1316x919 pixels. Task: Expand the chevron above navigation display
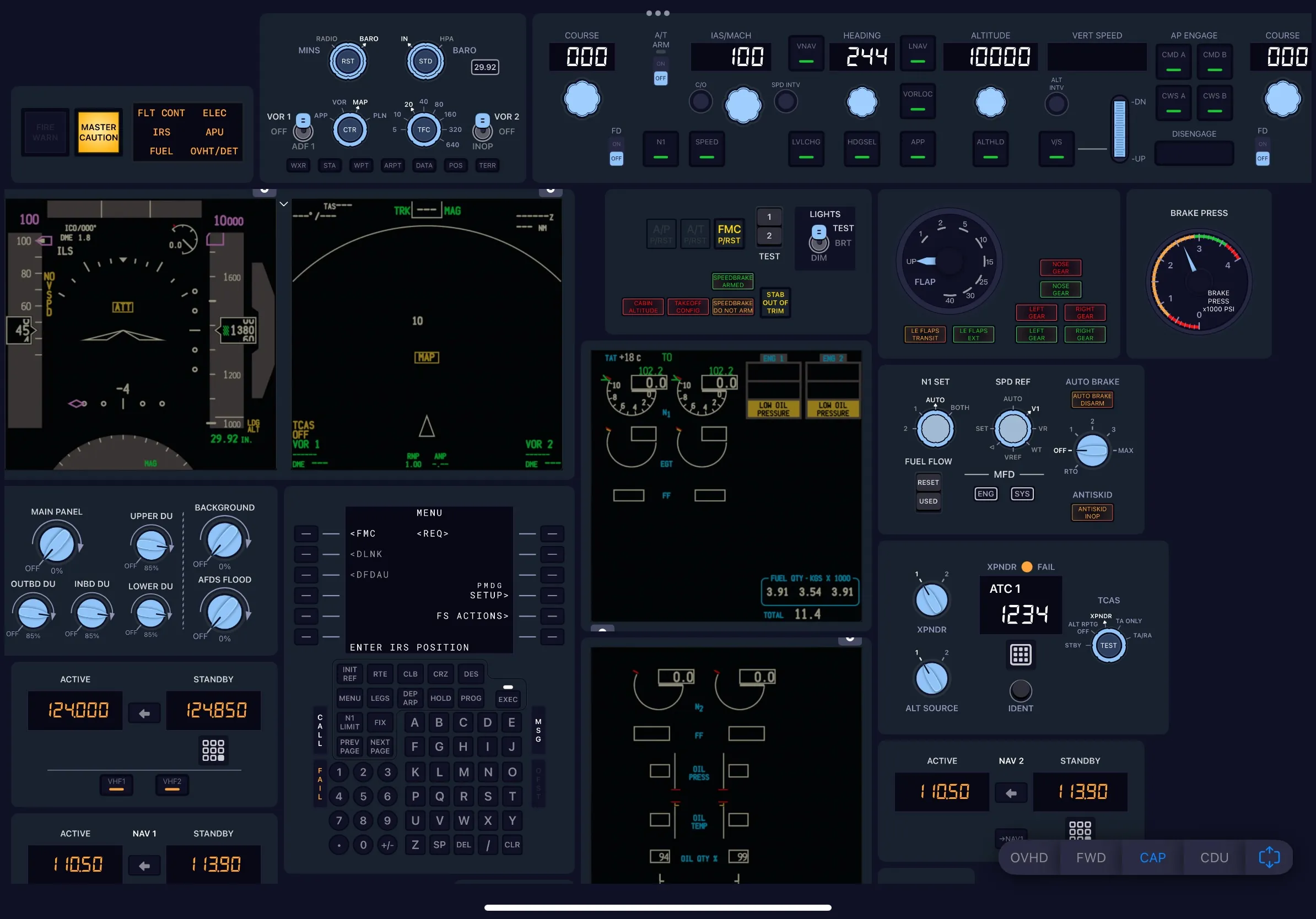[284, 204]
